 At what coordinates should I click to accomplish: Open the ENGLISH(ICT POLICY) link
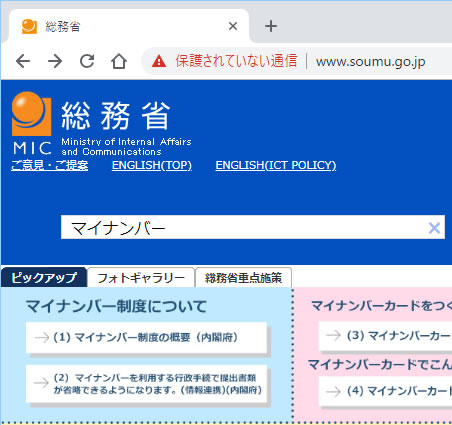coord(276,165)
